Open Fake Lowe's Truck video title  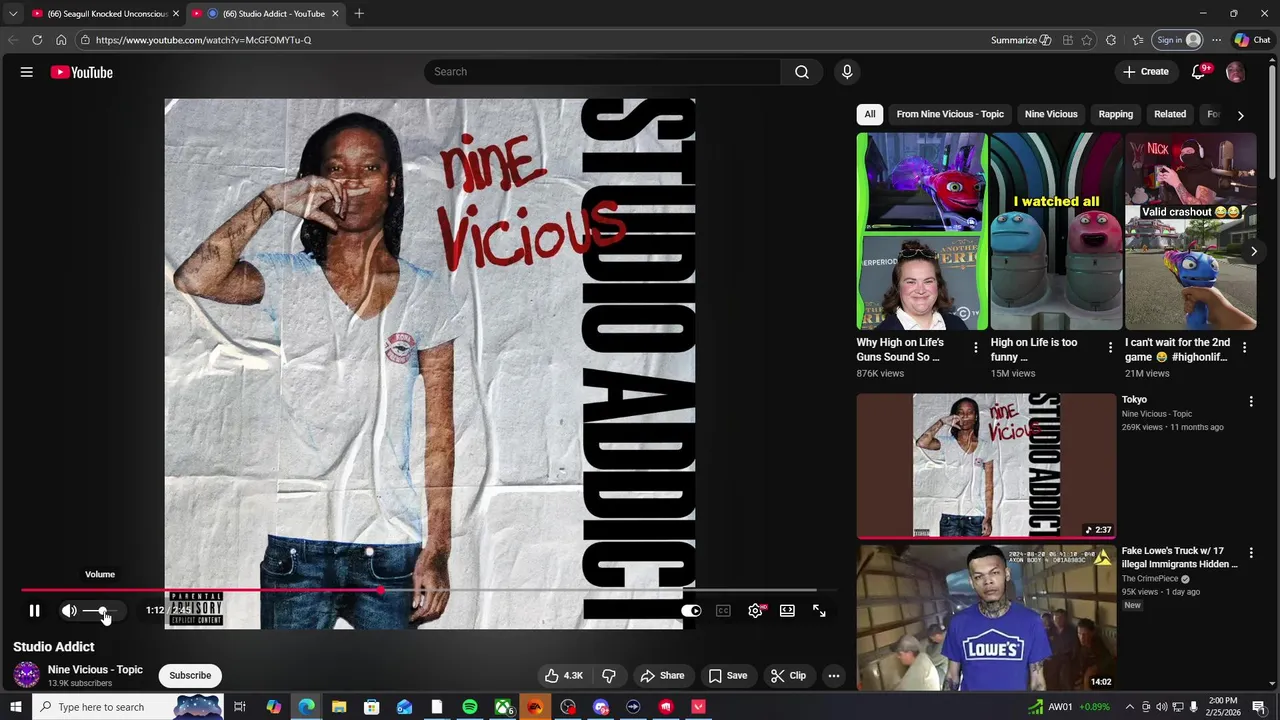(1179, 557)
